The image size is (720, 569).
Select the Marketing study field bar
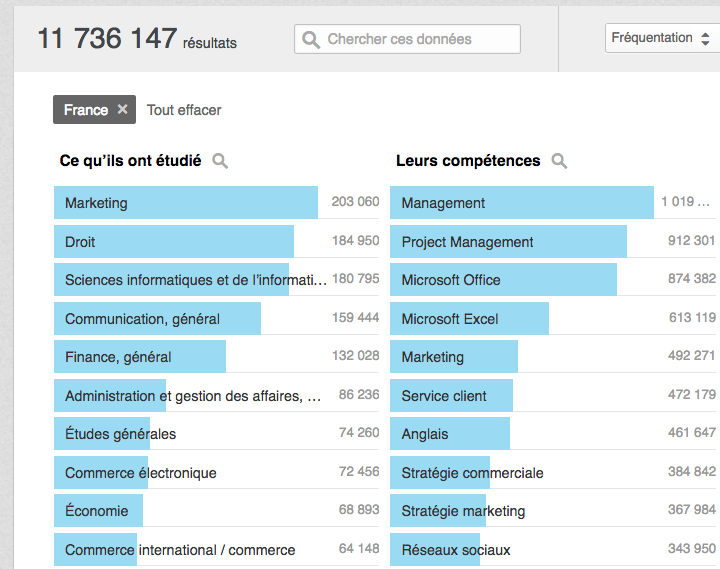coord(186,203)
